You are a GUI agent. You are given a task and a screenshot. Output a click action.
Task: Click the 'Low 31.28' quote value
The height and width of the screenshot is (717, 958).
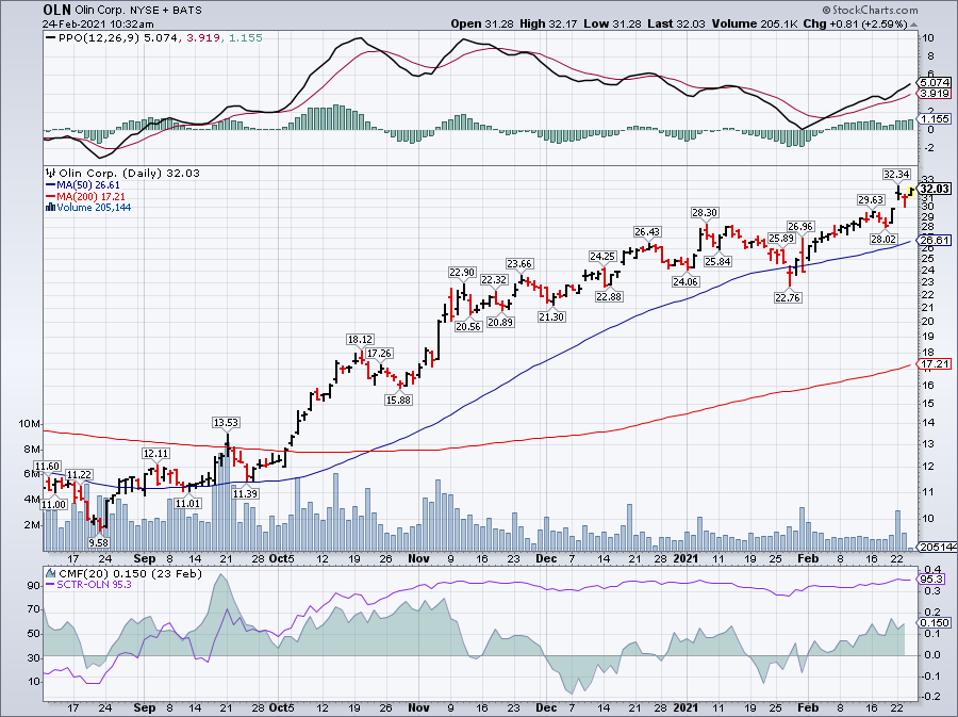click(x=613, y=24)
